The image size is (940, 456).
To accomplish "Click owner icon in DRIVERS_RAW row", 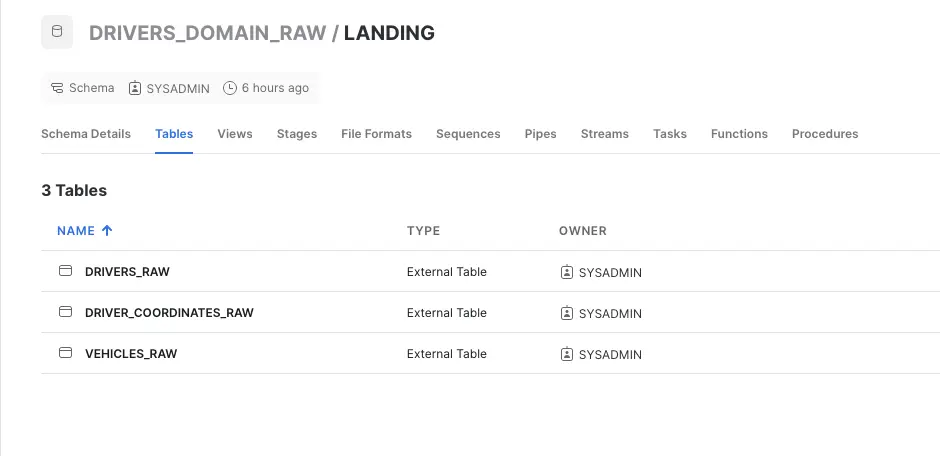I will [x=567, y=272].
